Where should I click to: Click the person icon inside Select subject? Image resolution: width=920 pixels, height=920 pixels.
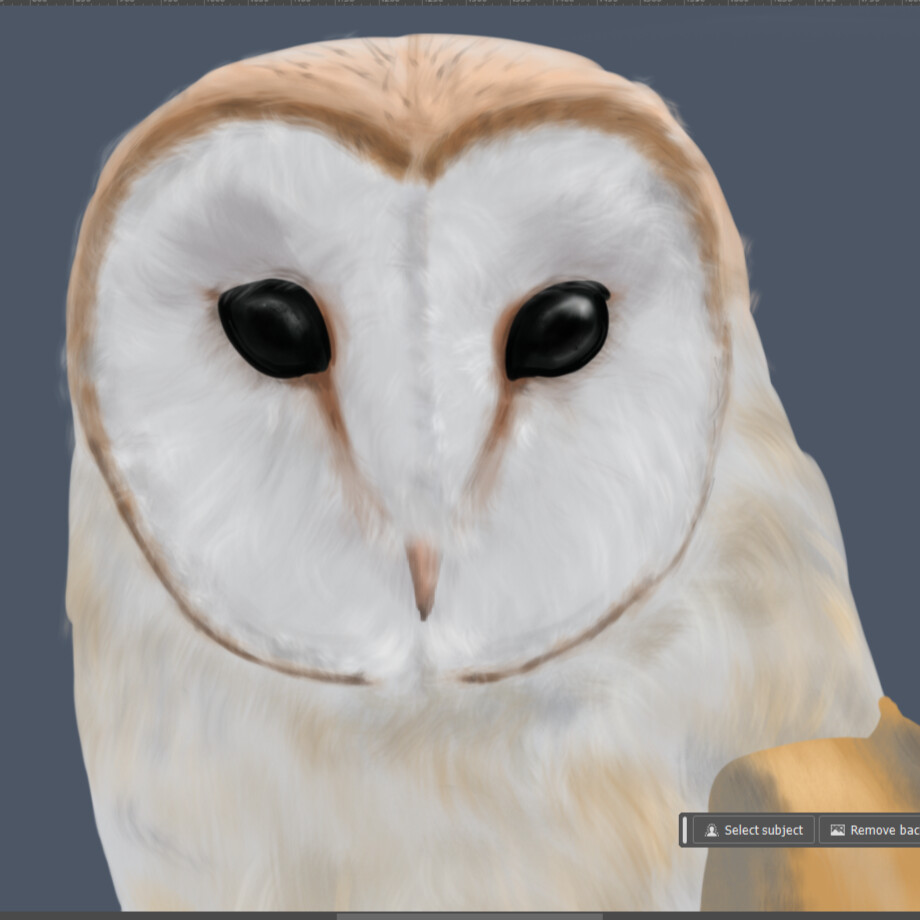click(x=712, y=830)
